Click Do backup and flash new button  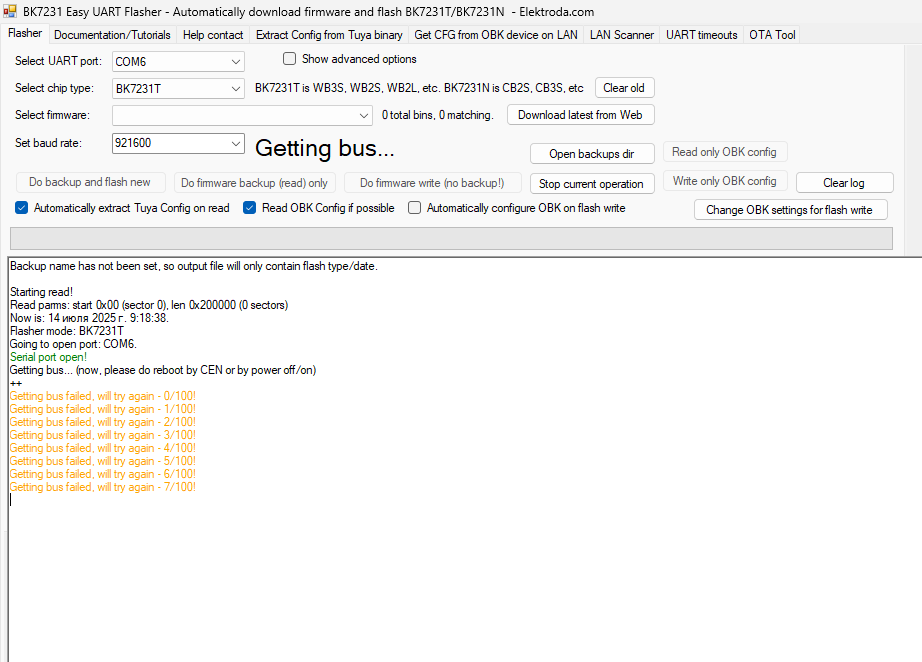click(x=90, y=182)
